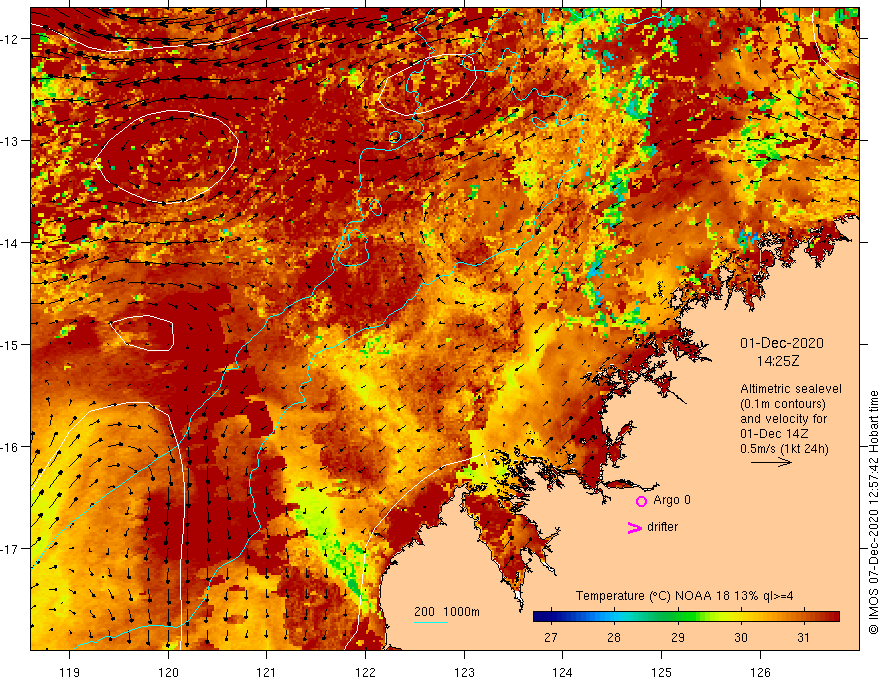Select the '01-Dec-2020' date text
The width and height of the screenshot is (880, 680).
pyautogui.click(x=782, y=343)
